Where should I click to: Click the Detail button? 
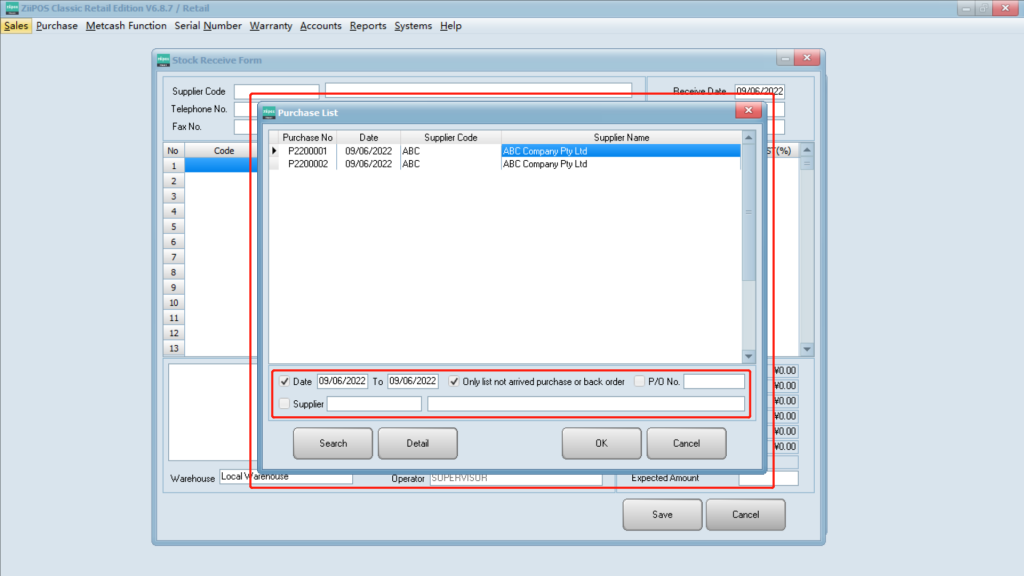(x=417, y=443)
